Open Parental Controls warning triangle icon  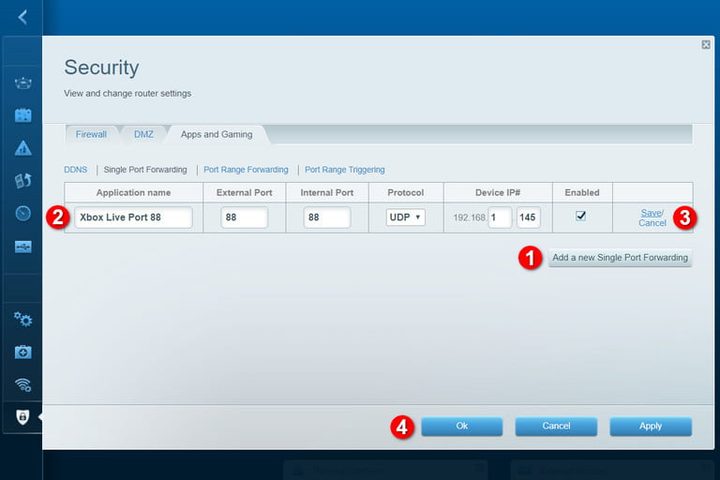click(22, 148)
